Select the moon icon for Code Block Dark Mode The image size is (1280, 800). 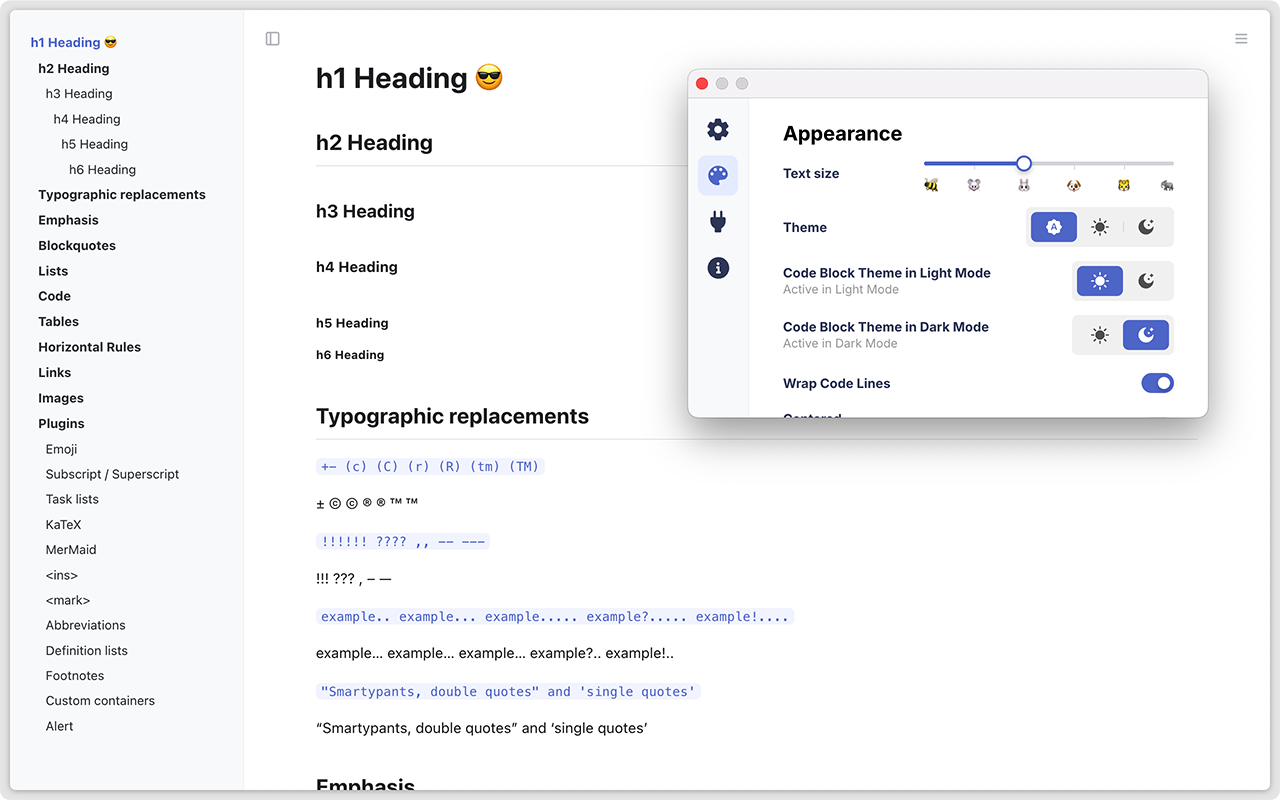1146,335
